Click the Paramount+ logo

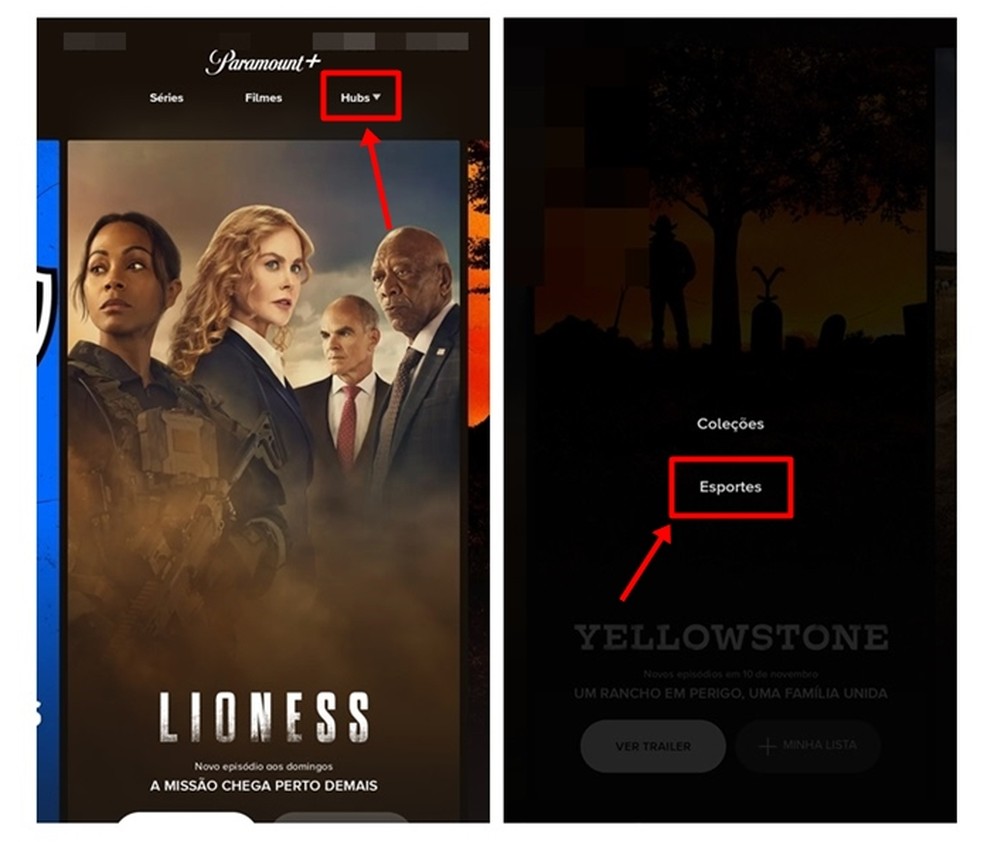tap(263, 62)
